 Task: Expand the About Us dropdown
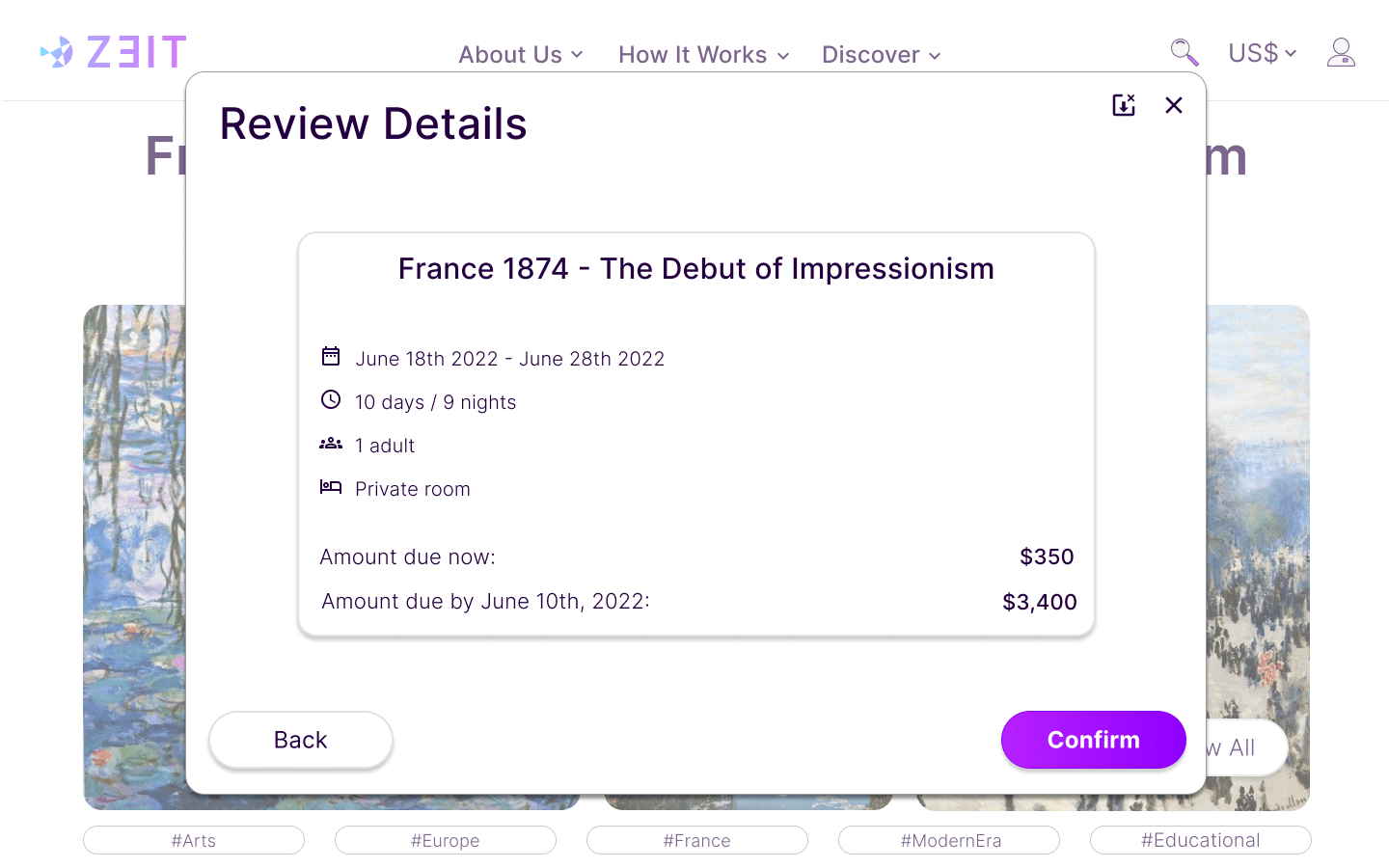click(520, 55)
